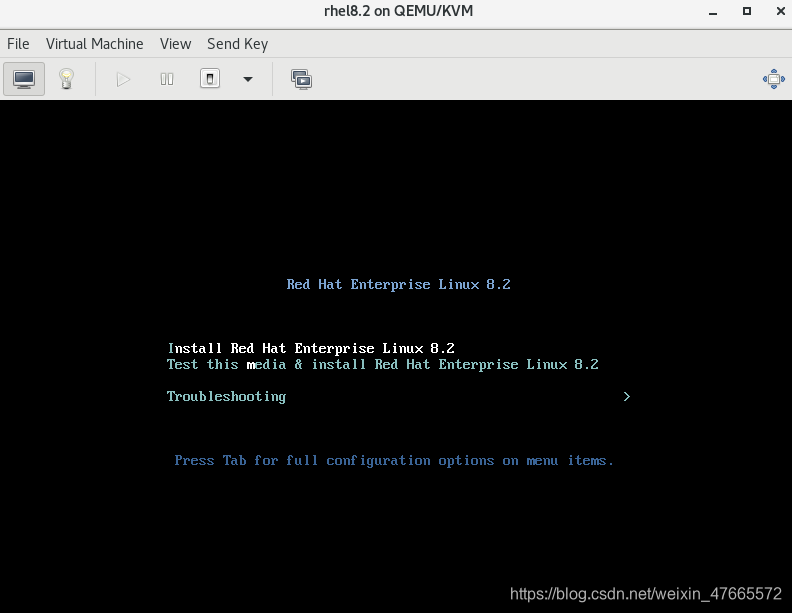Select Install Red Hat Enterprise Linux 8.2

pyautogui.click(x=311, y=348)
